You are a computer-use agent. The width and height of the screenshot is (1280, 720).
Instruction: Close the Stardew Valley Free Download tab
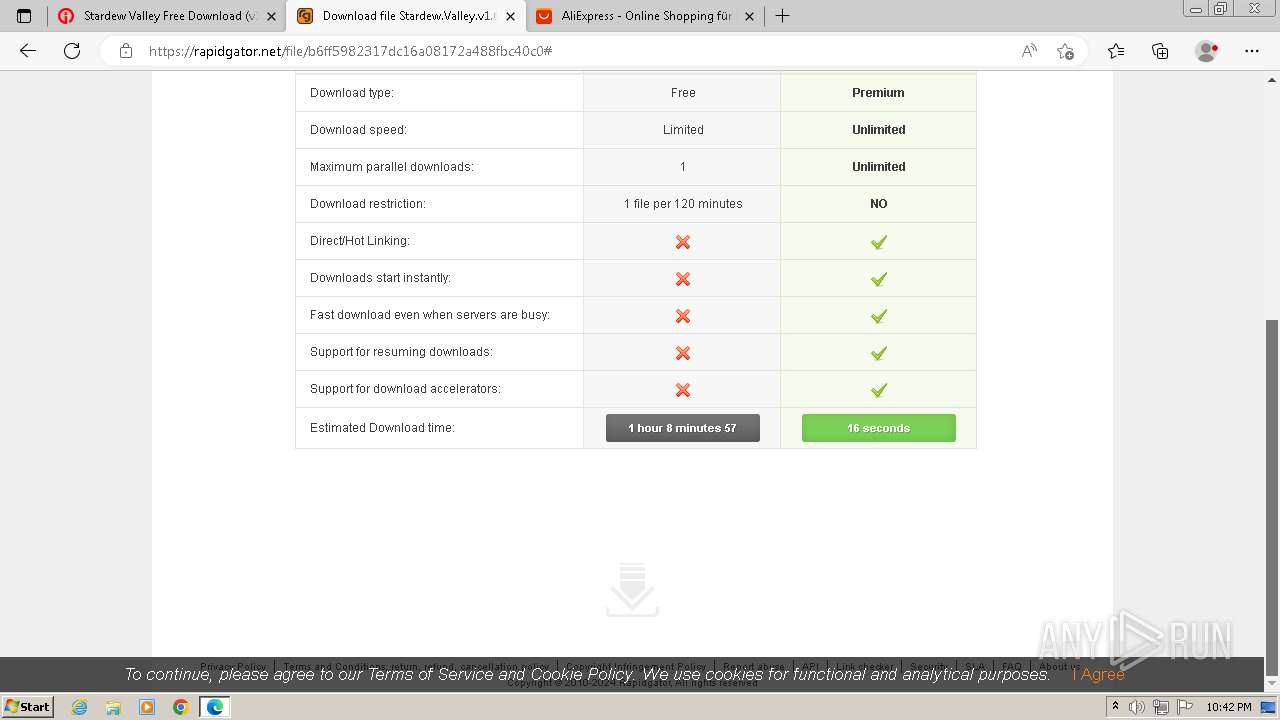point(271,16)
